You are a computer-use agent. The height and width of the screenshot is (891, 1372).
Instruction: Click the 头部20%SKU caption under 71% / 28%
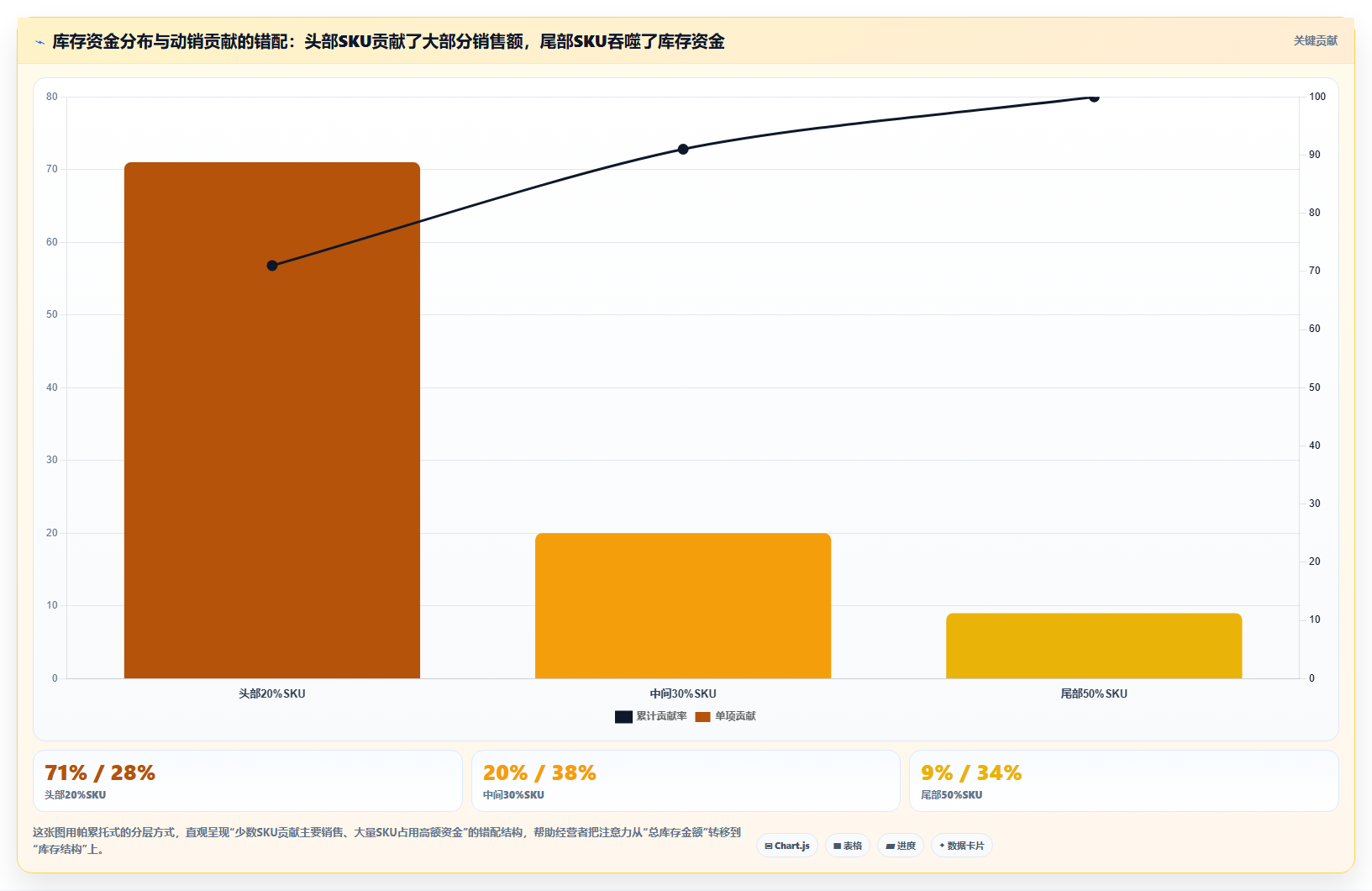75,794
